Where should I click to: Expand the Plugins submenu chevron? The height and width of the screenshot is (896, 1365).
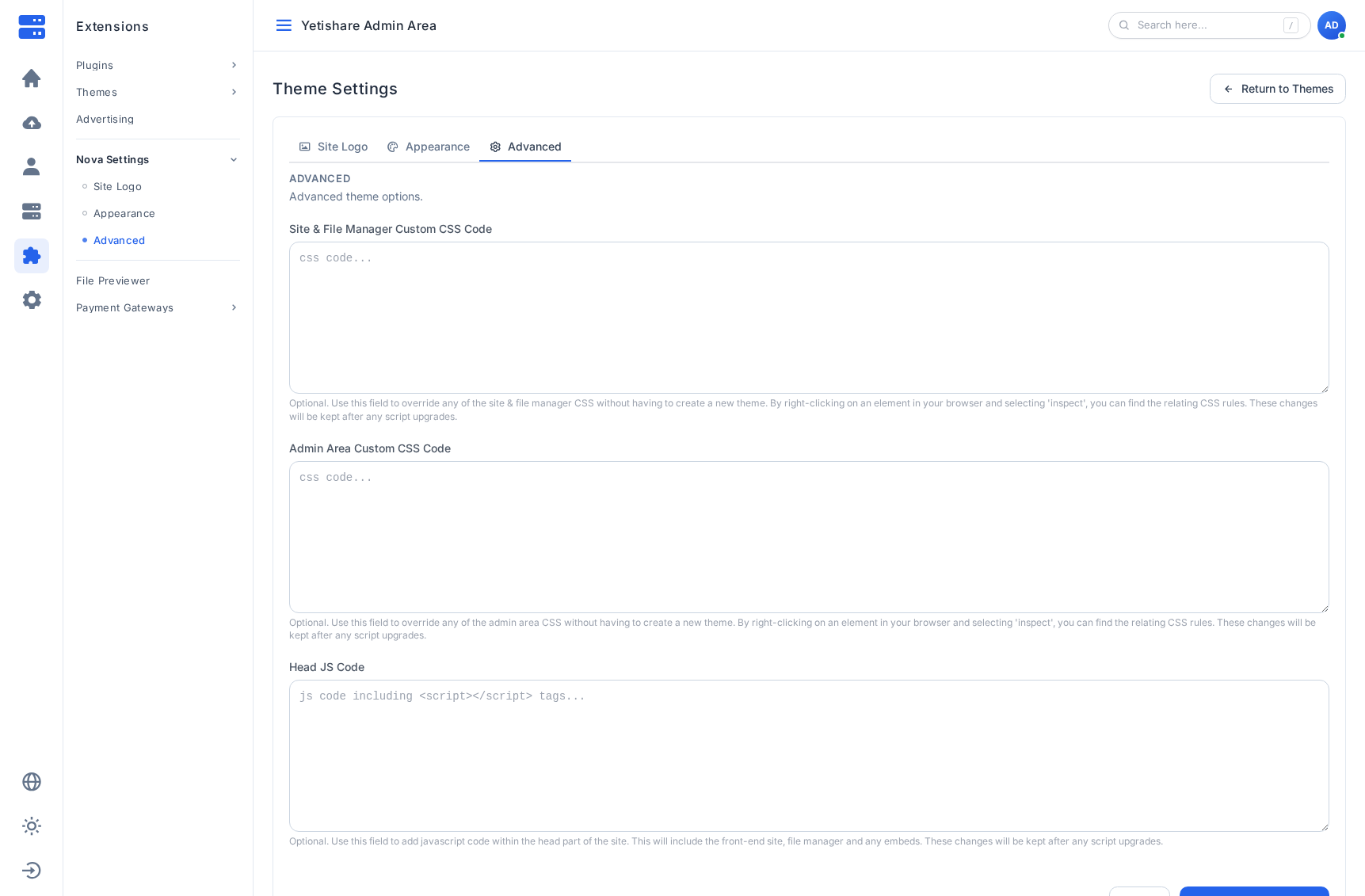click(x=234, y=65)
